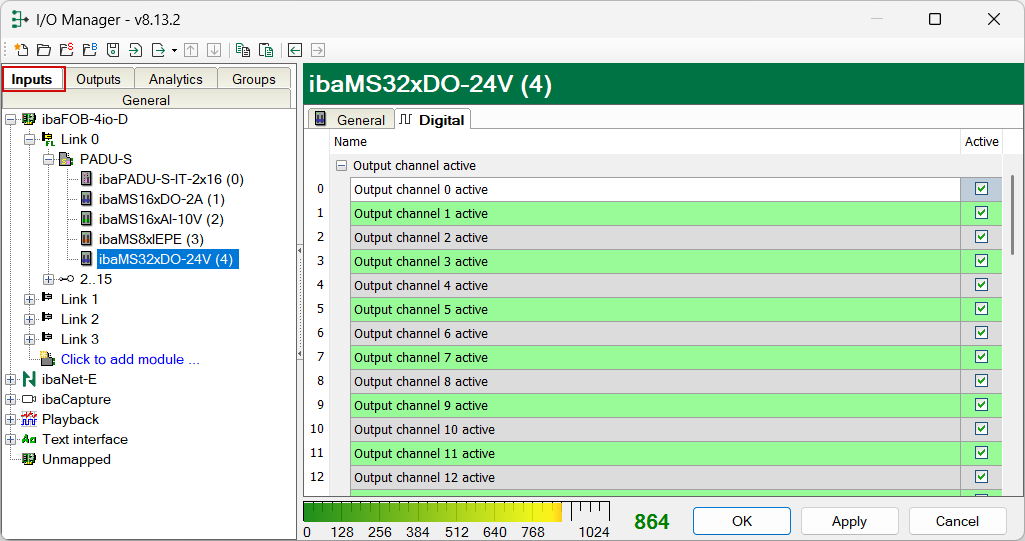Click the channel list vertical scrollbar
The width and height of the screenshot is (1025, 541).
point(1014,330)
